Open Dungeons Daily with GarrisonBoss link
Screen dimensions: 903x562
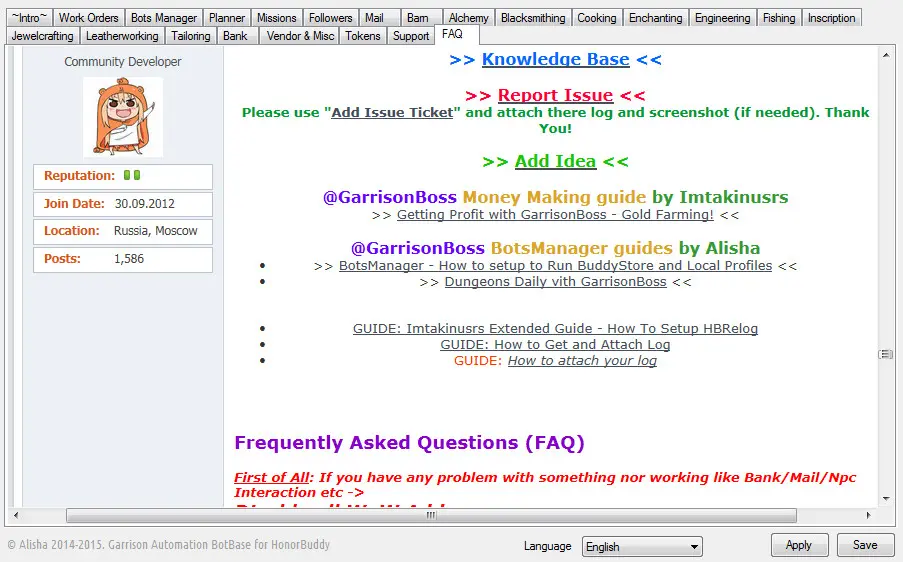[555, 282]
